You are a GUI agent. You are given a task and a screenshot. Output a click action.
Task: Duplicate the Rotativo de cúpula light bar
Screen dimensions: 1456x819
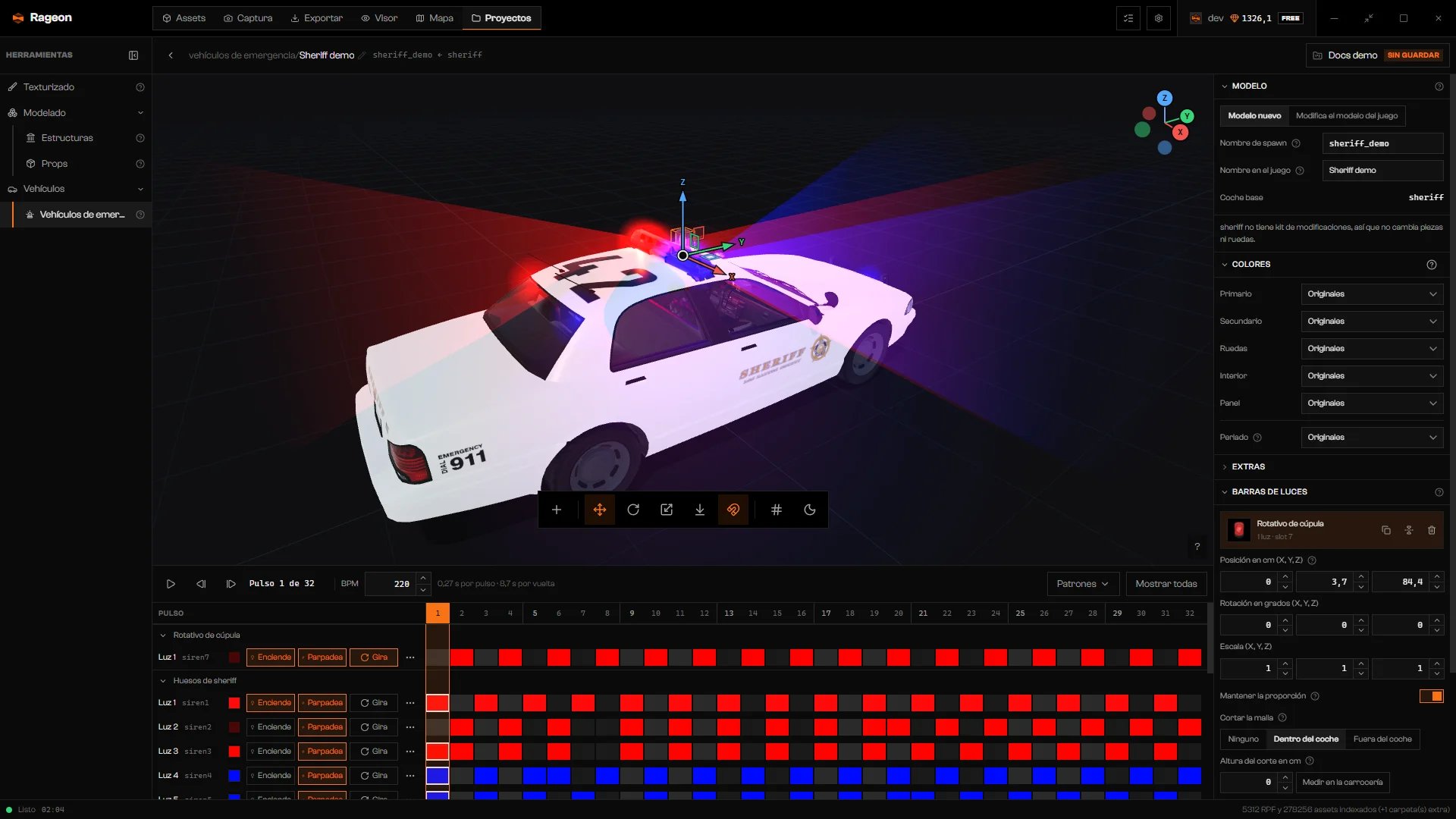(1386, 530)
